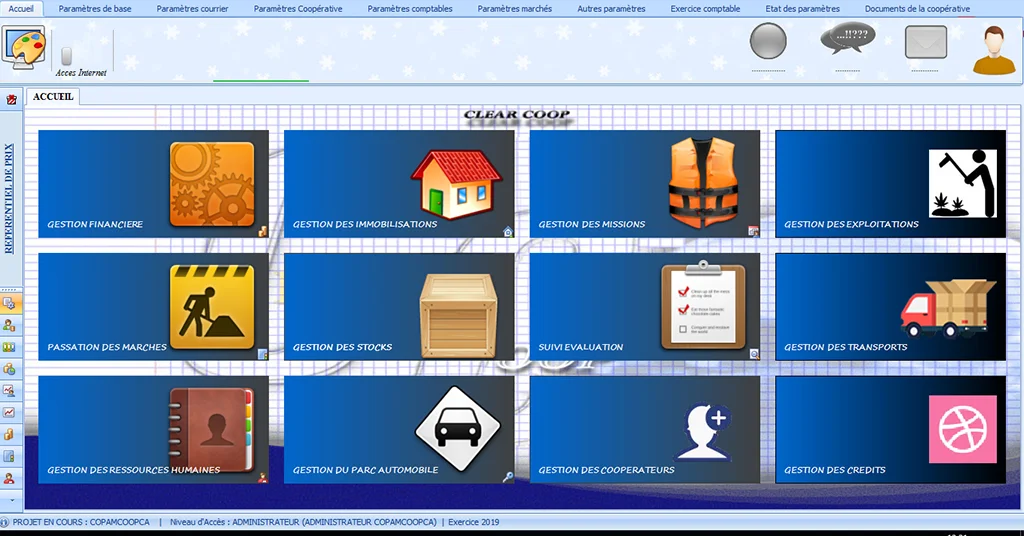Click the paint palette monitor icon

pyautogui.click(x=24, y=48)
